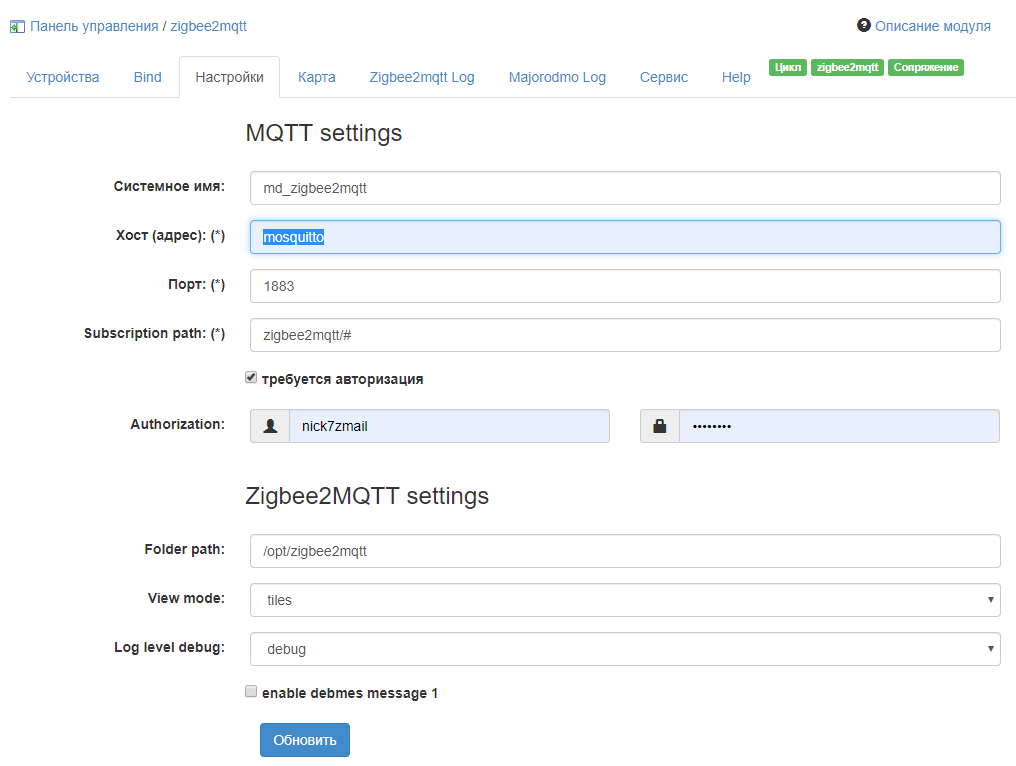
Task: Go to the Zigbee2mqtt Log tab
Action: point(422,77)
